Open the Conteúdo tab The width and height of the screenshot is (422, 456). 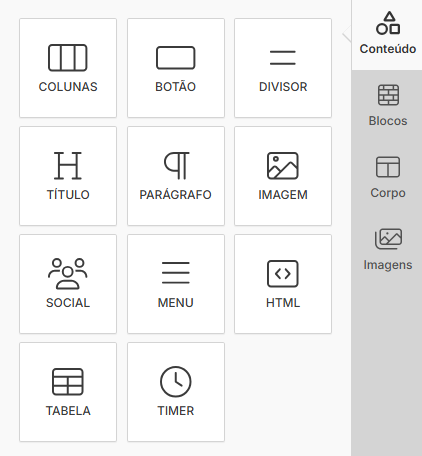387,34
